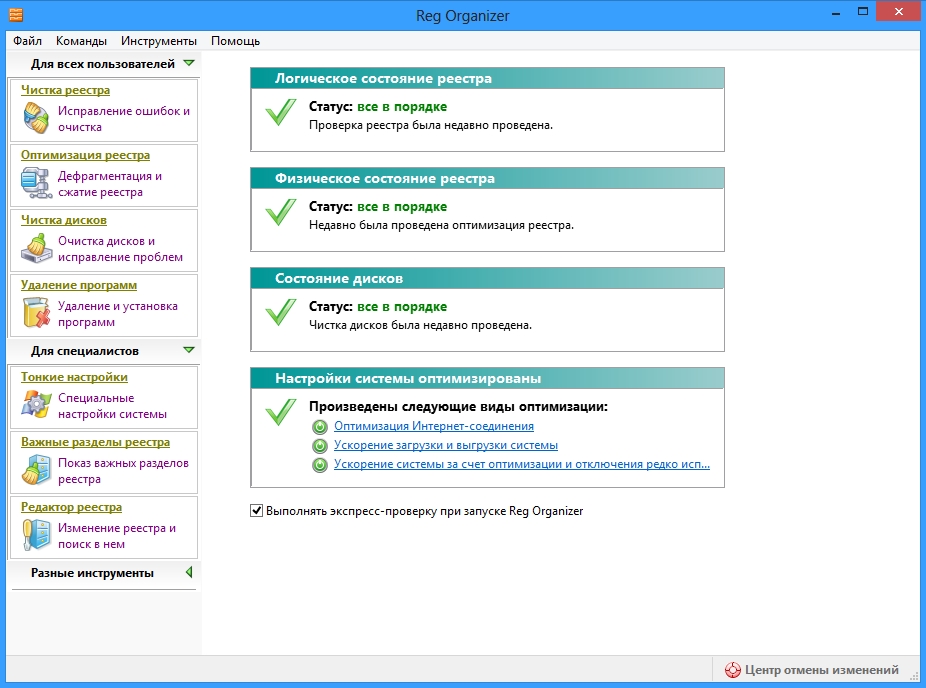This screenshot has width=926, height=688.
Task: Click Ускорение загрузки и выгрузки системы link
Action: click(446, 445)
